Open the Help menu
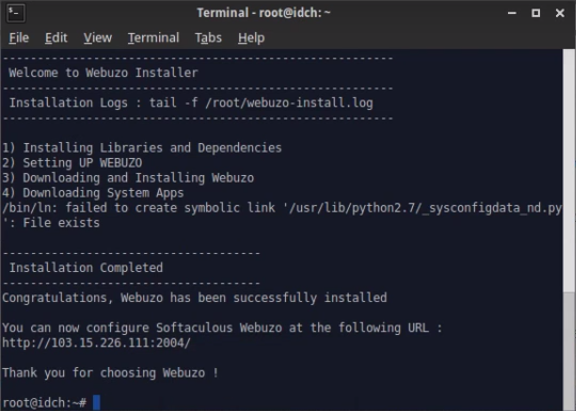The width and height of the screenshot is (576, 411). (x=251, y=38)
